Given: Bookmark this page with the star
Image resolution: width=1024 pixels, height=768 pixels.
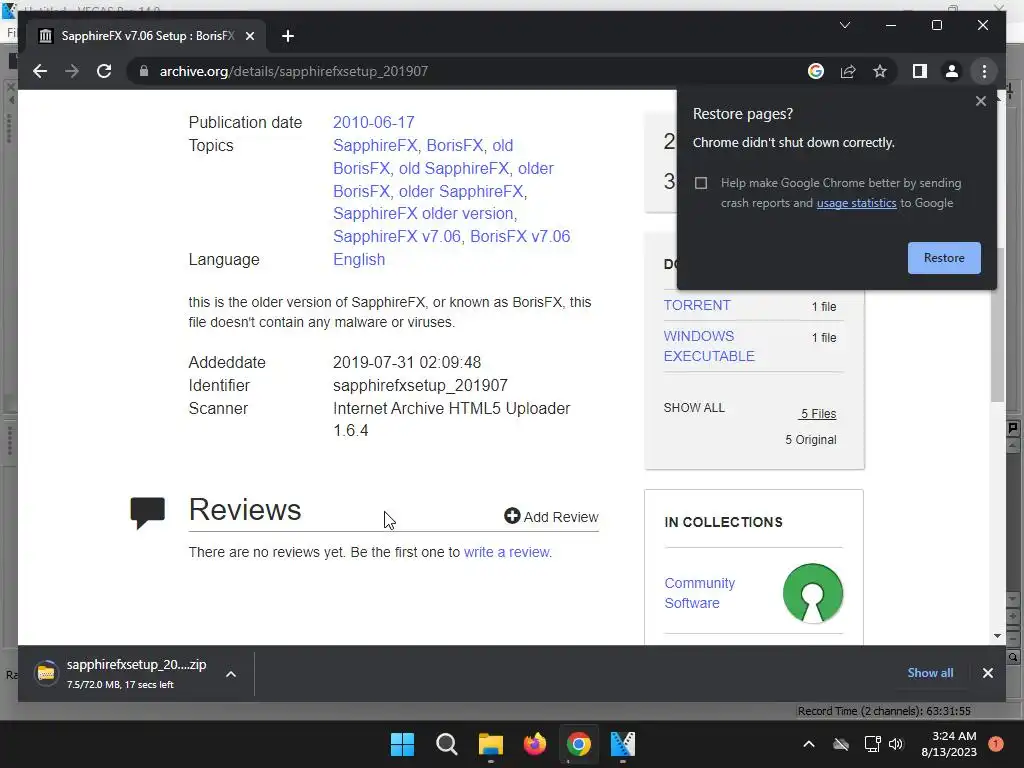Looking at the screenshot, I should (880, 71).
